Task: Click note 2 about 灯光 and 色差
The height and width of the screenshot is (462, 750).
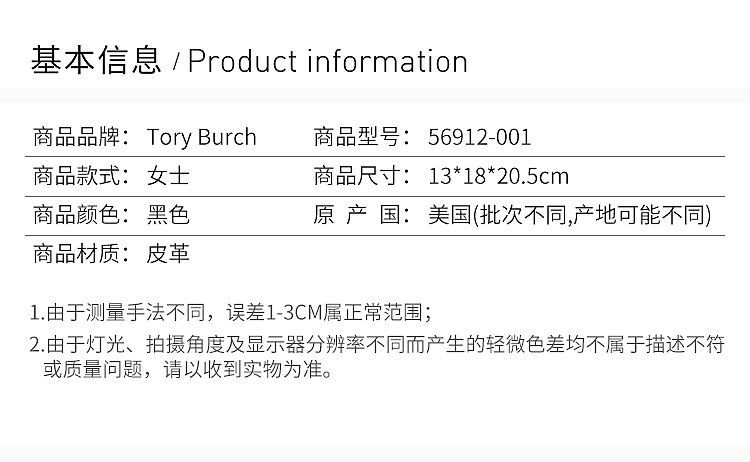Action: [x=376, y=345]
